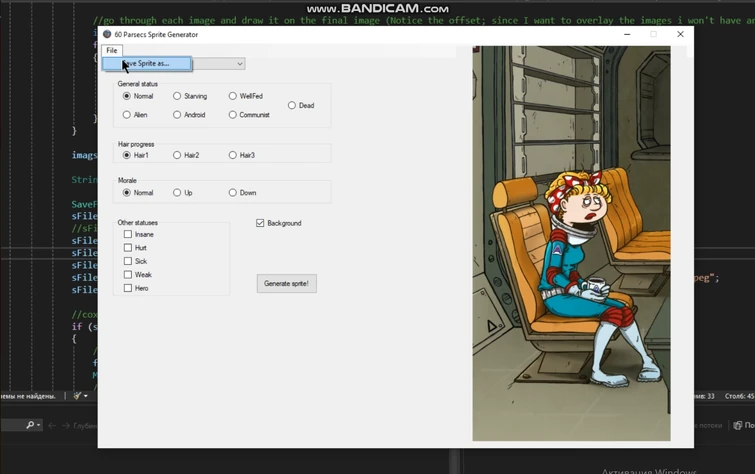Click the forward arrow in Visual Studio bottom panel
This screenshot has width=755, height=474.
point(65,425)
